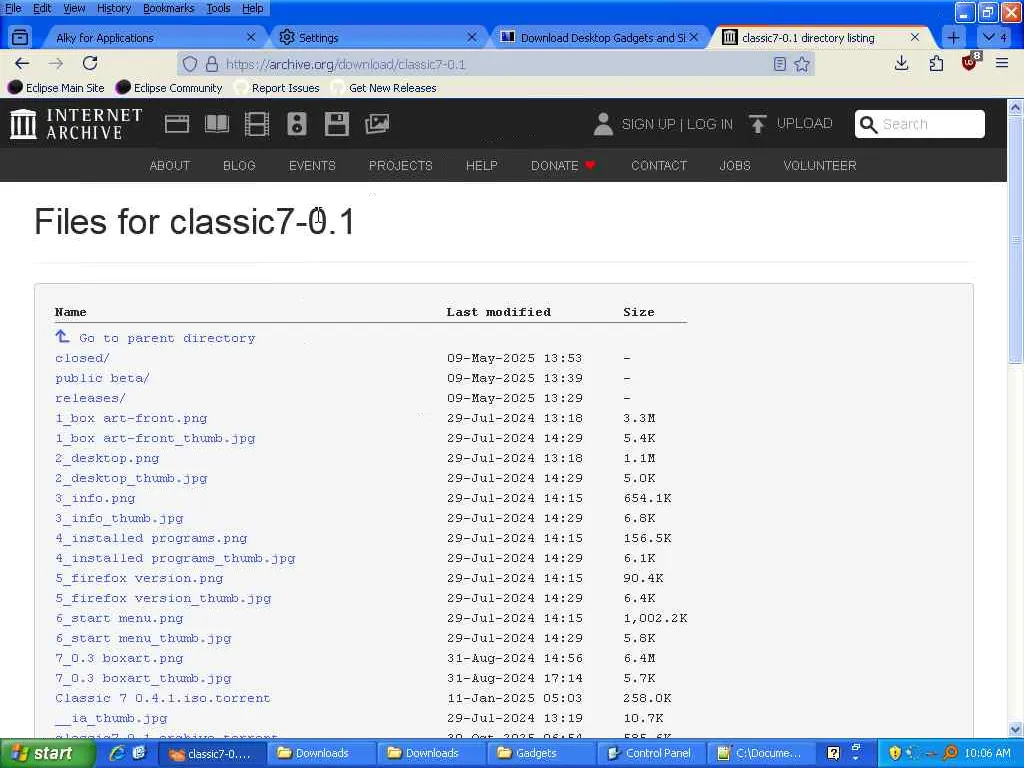This screenshot has height=768, width=1024.
Task: Open the Images icon in Archive header
Action: 377,124
